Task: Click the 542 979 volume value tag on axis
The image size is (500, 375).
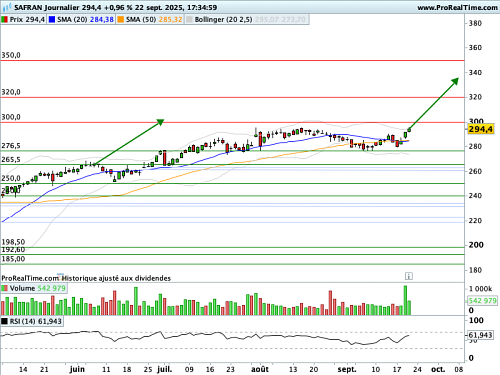Action: pyautogui.click(x=482, y=300)
